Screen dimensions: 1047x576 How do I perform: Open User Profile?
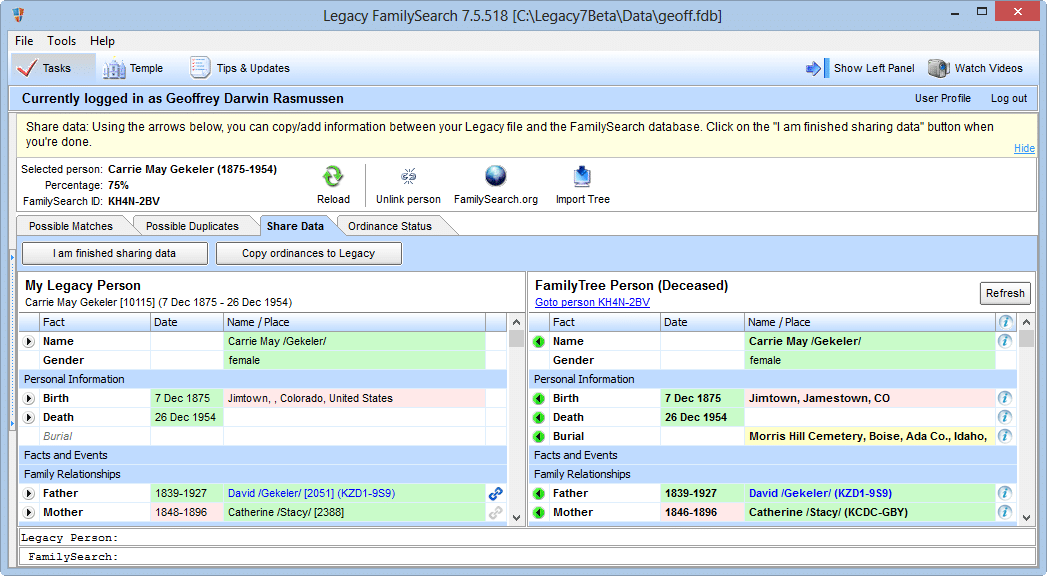[943, 98]
